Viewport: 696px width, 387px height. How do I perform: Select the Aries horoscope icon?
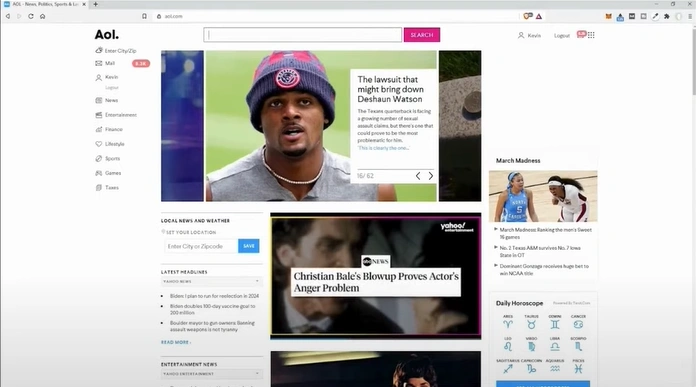pyautogui.click(x=508, y=324)
